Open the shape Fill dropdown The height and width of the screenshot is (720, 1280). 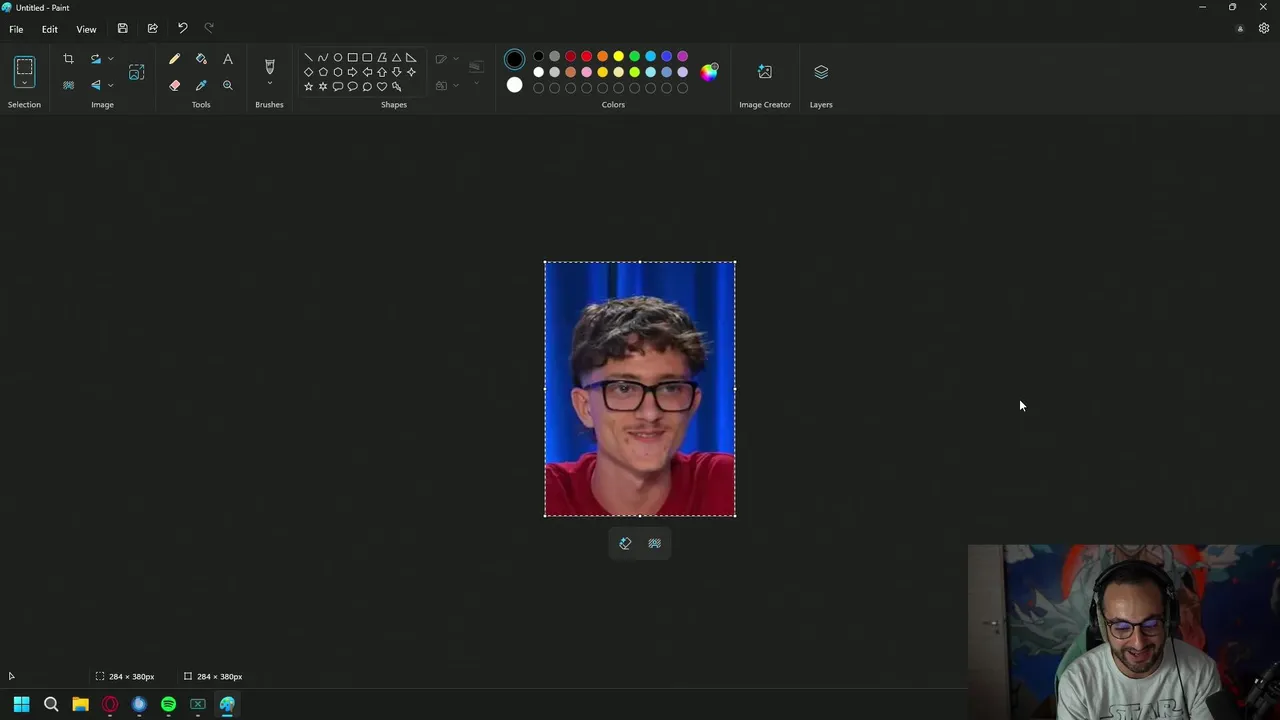[447, 85]
